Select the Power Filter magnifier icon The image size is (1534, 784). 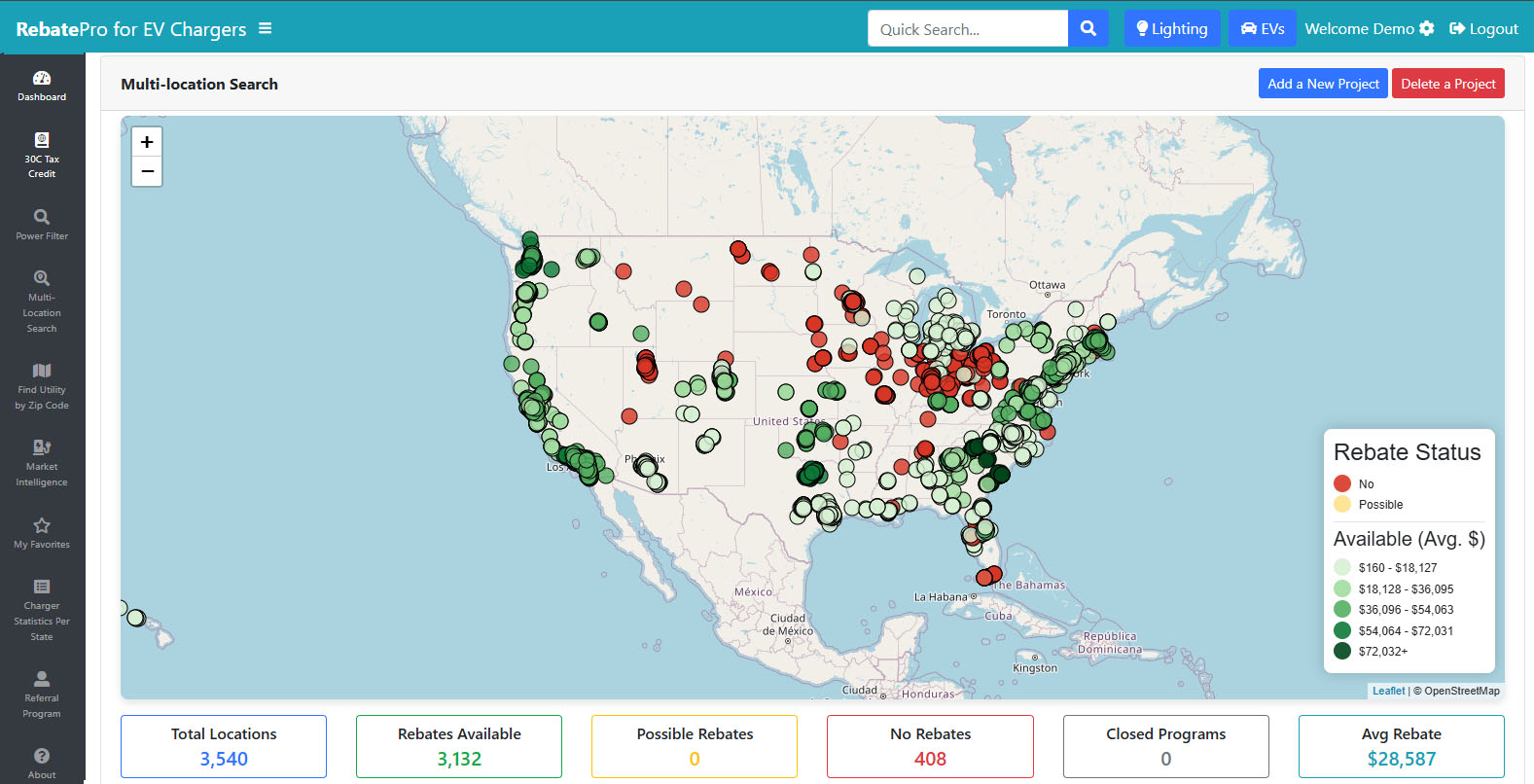[42, 217]
